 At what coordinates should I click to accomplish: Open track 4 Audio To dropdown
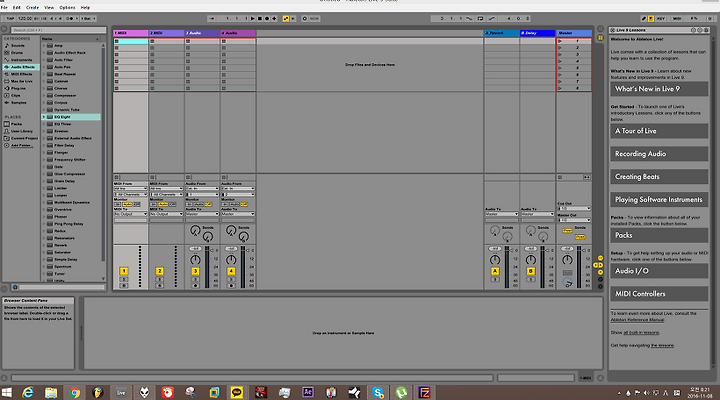pos(238,214)
